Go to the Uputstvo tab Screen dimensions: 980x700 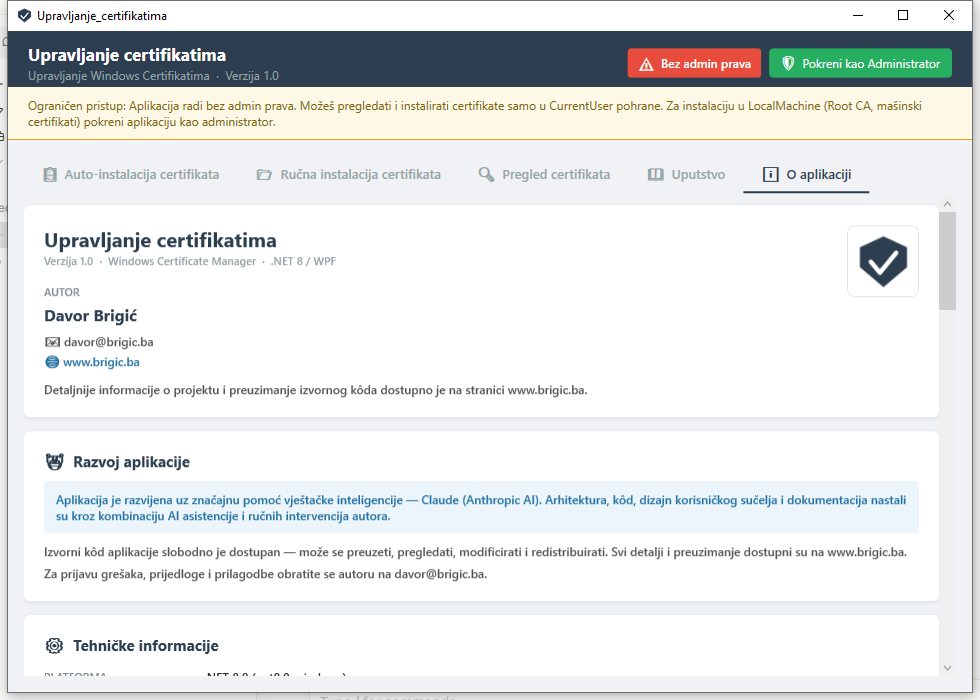pos(686,174)
